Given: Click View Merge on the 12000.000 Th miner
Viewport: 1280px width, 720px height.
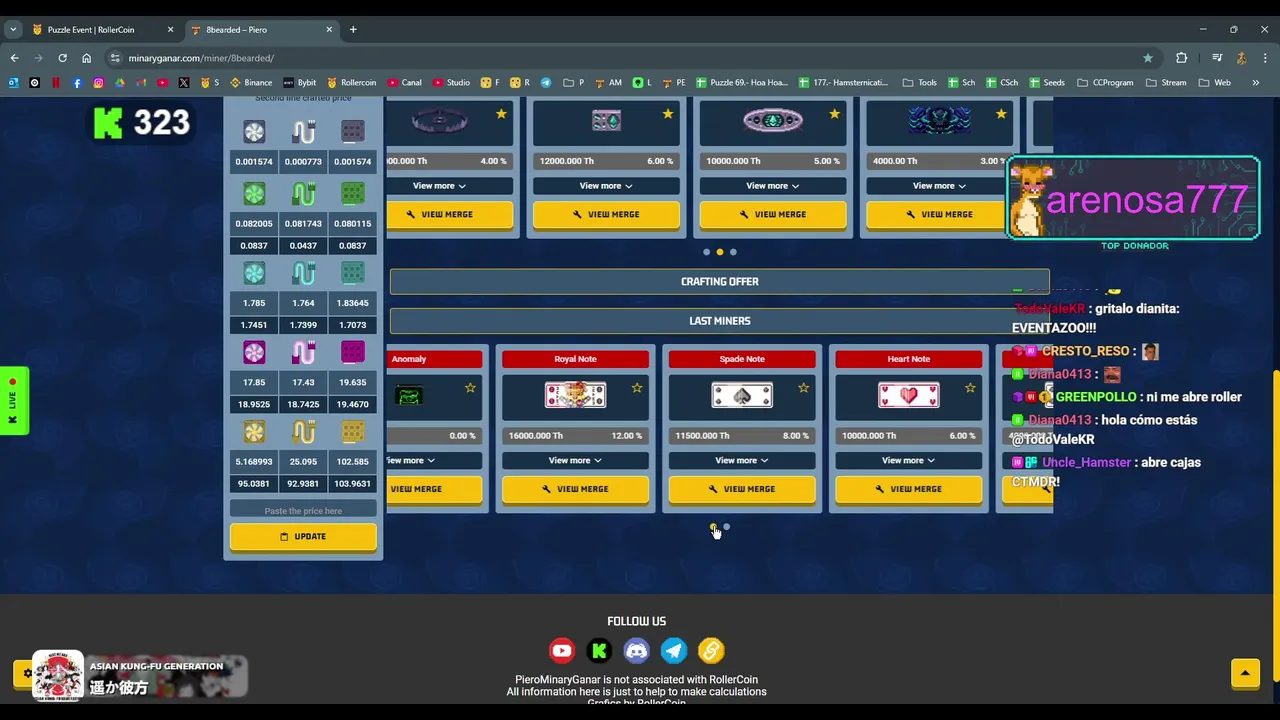Looking at the screenshot, I should [606, 214].
